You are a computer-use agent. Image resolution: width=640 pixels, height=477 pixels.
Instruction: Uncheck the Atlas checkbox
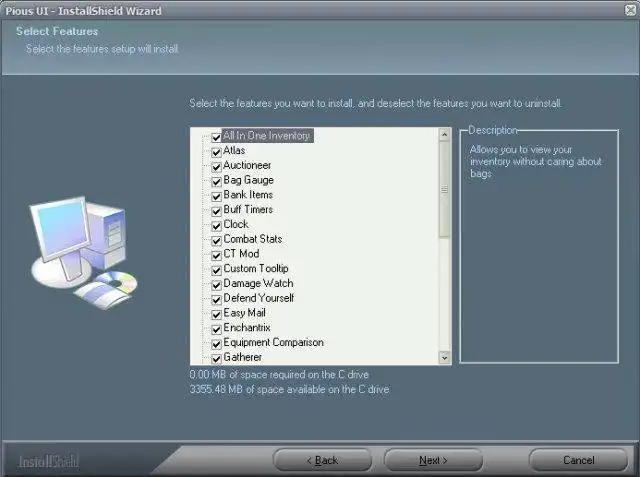(216, 152)
